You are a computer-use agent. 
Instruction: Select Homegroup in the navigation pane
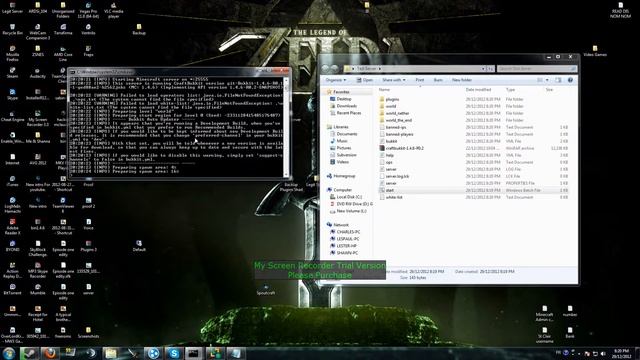[x=344, y=176]
